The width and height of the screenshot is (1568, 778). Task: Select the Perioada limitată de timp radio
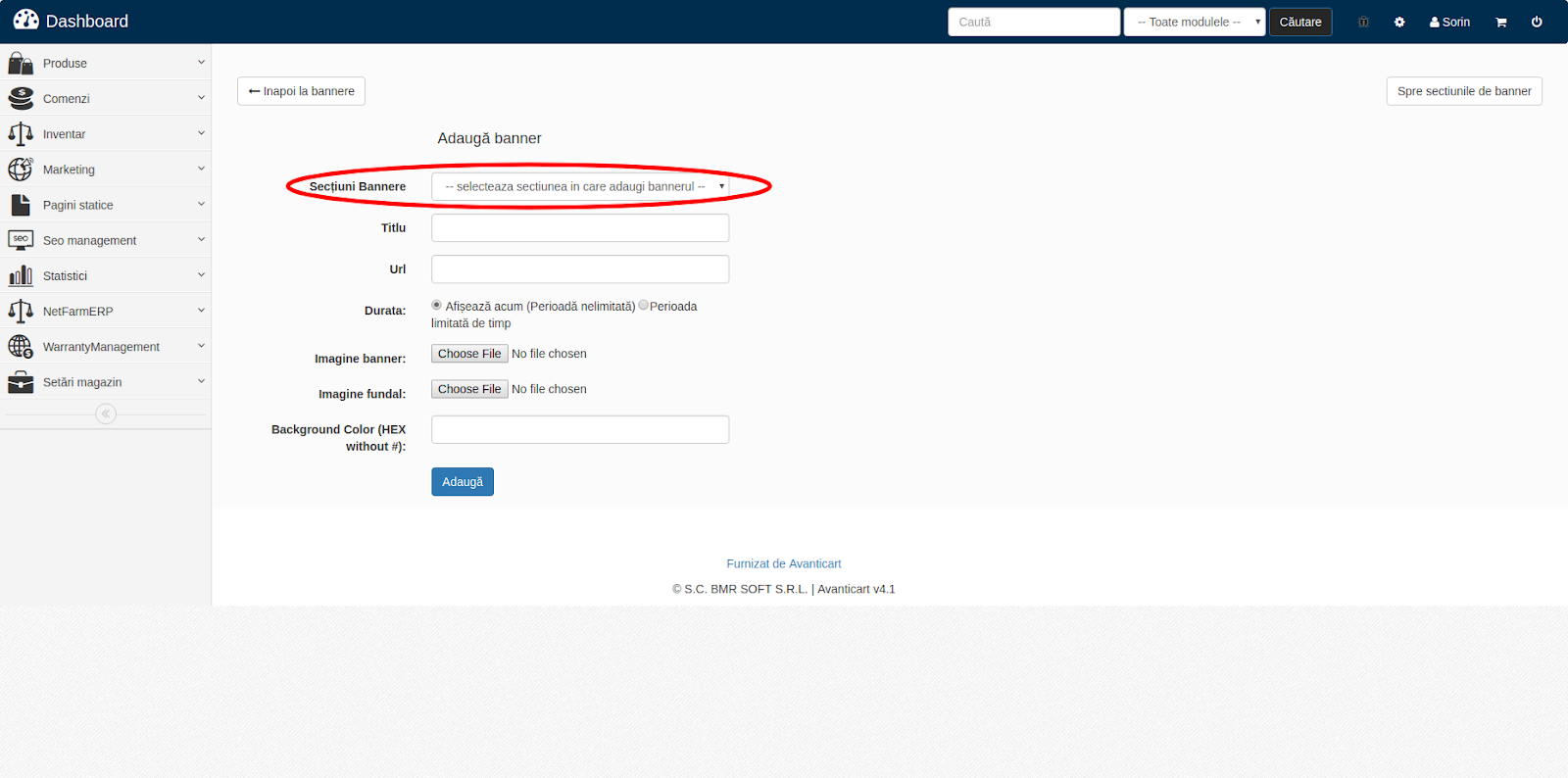click(643, 305)
